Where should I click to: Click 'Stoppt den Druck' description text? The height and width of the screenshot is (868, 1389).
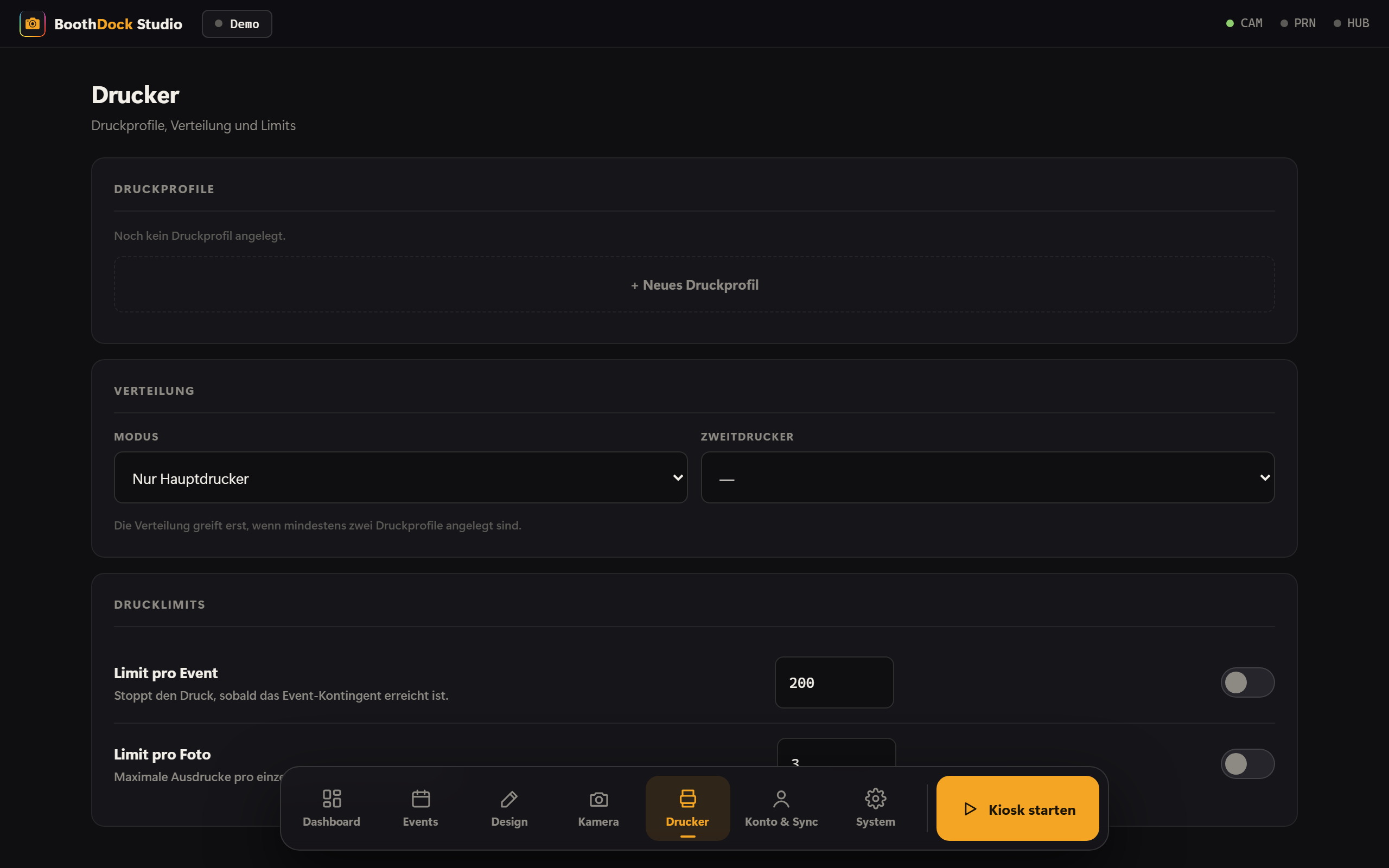tap(281, 695)
